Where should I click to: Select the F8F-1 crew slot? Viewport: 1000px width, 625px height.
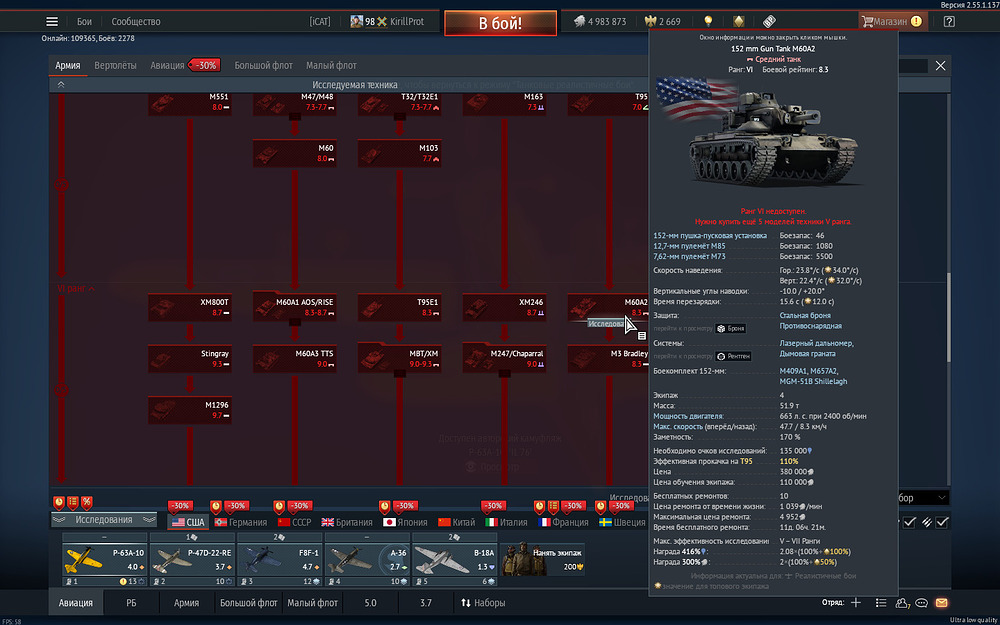(x=280, y=559)
